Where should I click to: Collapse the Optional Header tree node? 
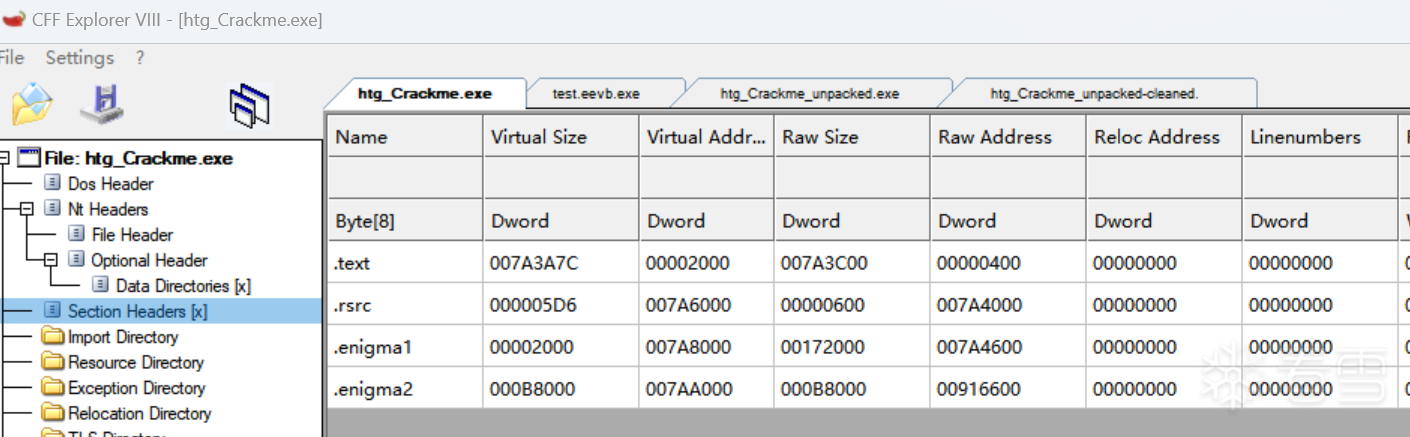pos(50,261)
